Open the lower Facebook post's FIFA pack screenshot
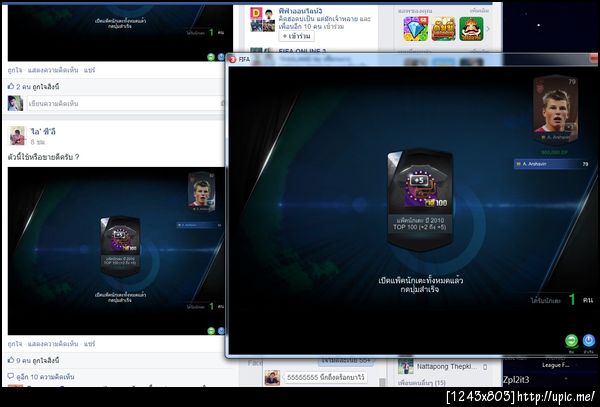This screenshot has width=600, height=407. (116, 251)
